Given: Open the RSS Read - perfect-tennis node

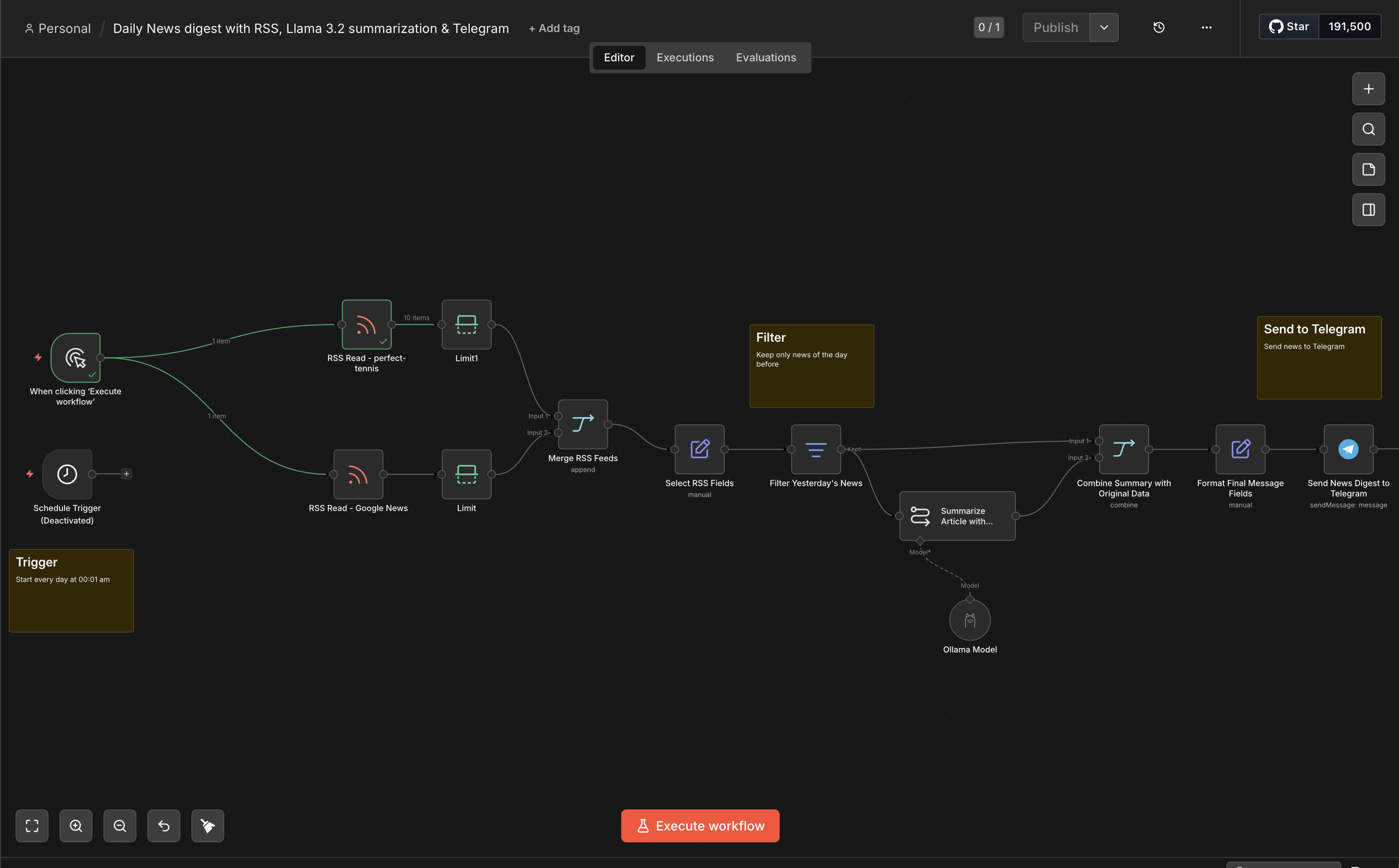Looking at the screenshot, I should point(366,324).
